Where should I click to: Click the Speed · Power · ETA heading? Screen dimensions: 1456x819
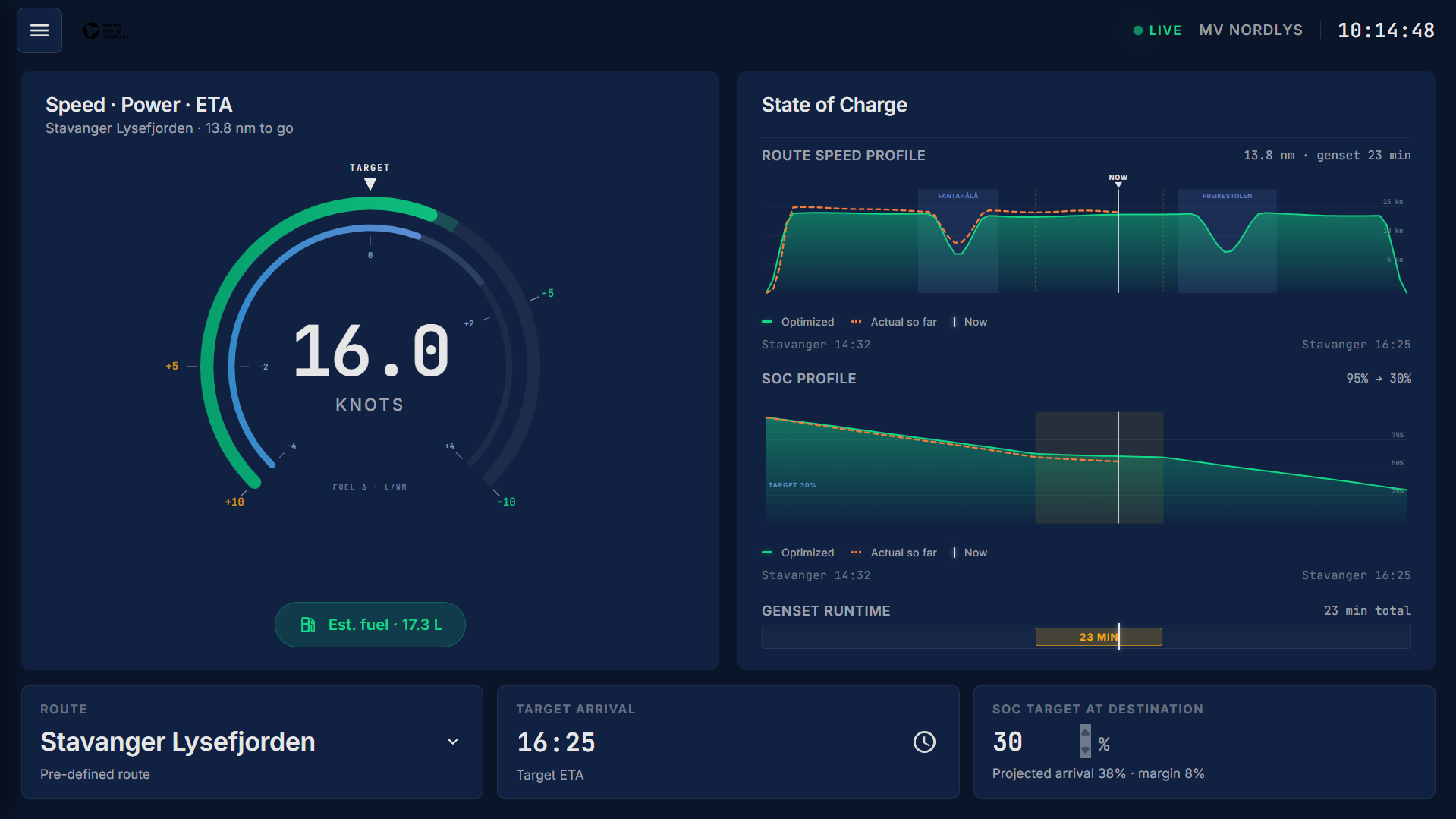point(139,105)
